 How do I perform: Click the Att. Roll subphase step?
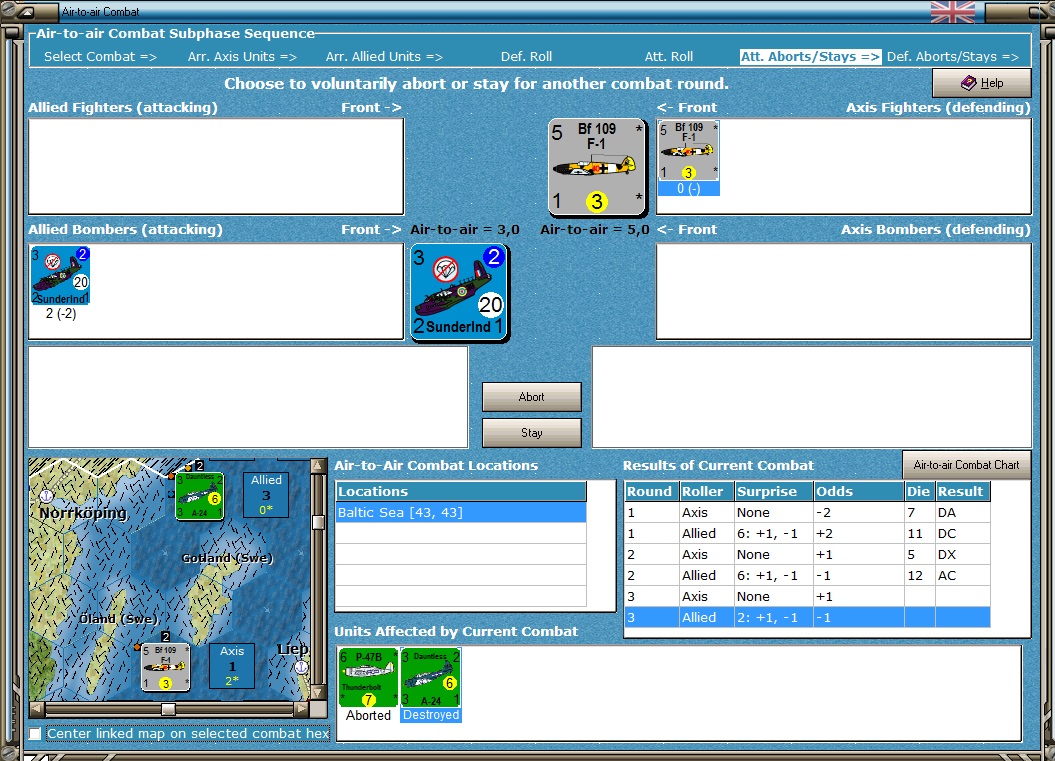point(669,57)
